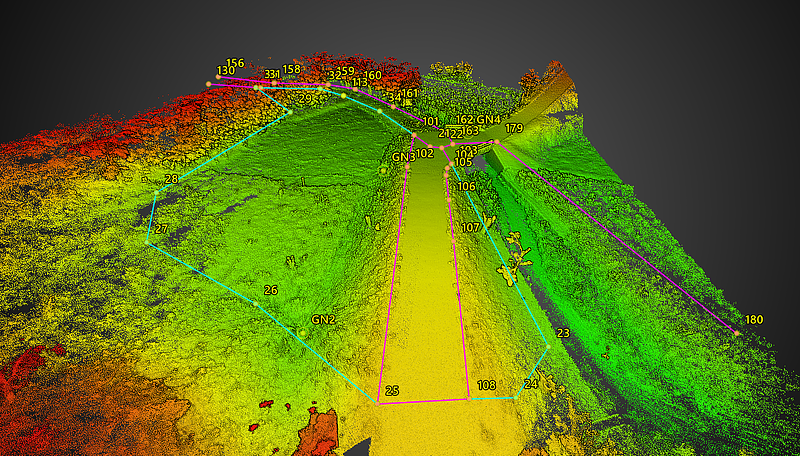Click ground control label GN2

click(323, 320)
